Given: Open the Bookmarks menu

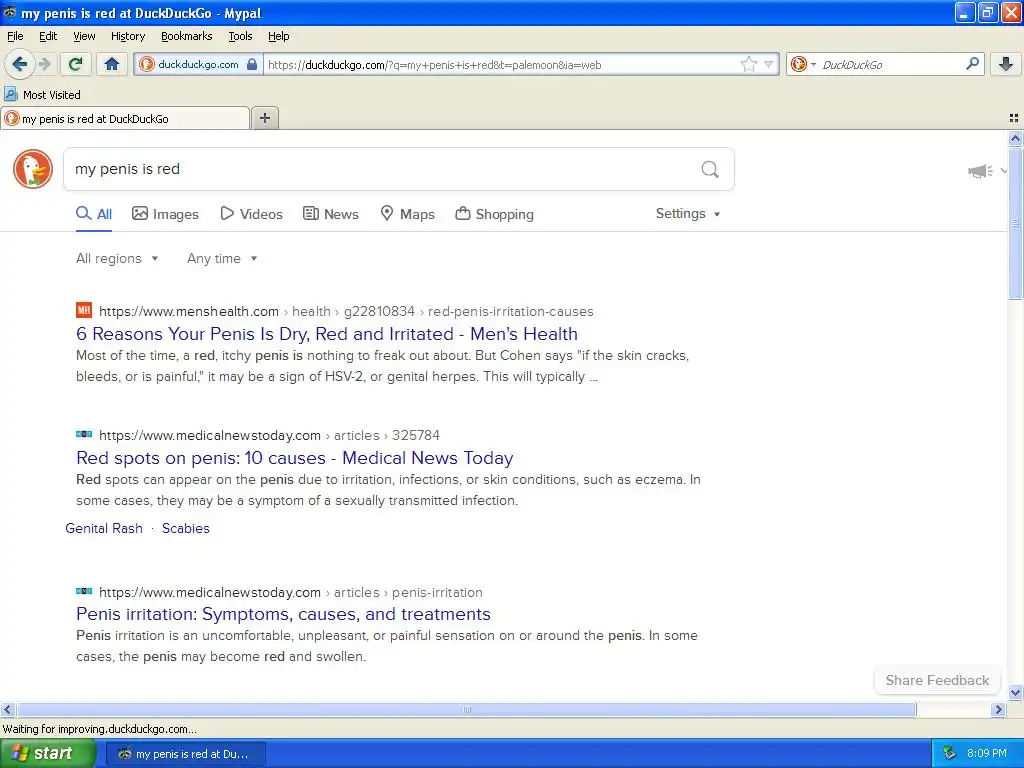Looking at the screenshot, I should click(x=186, y=36).
